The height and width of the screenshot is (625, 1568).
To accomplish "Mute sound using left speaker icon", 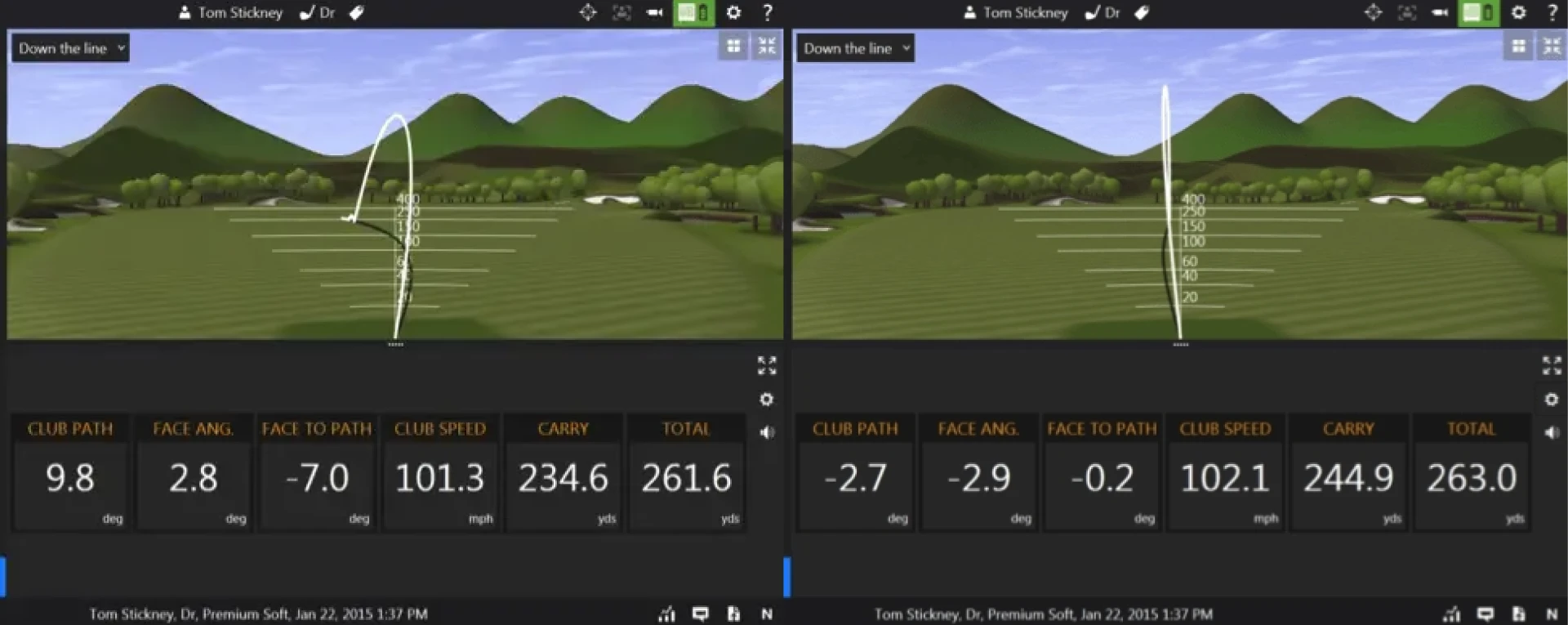I will coord(766,432).
